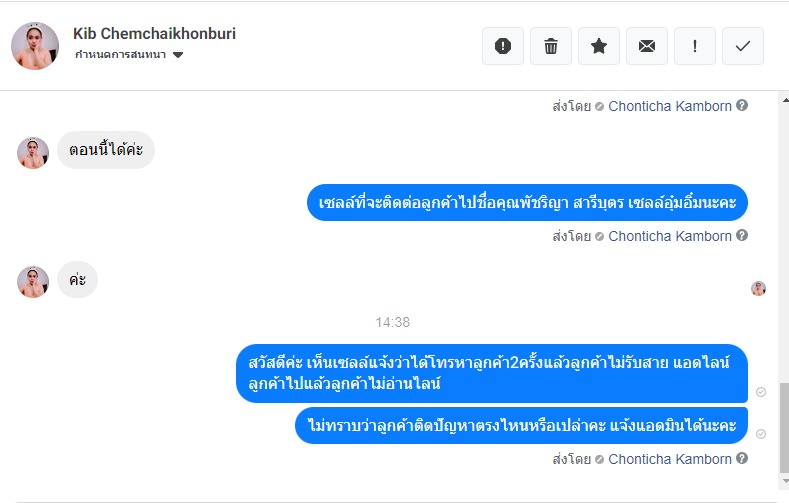Select the blue message mentioning คุณพัชริญา สารีบุตร
The image size is (789, 503).
pyautogui.click(x=527, y=203)
